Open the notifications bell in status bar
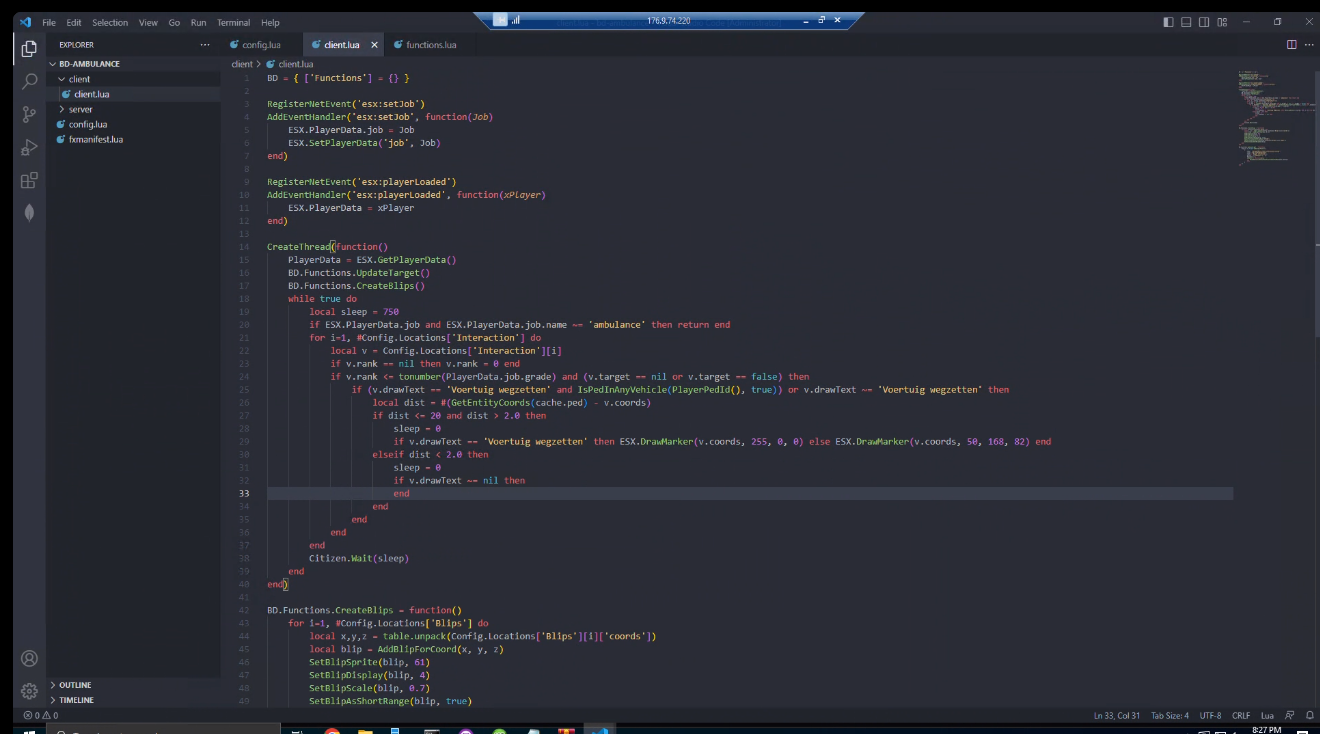 tap(1308, 715)
